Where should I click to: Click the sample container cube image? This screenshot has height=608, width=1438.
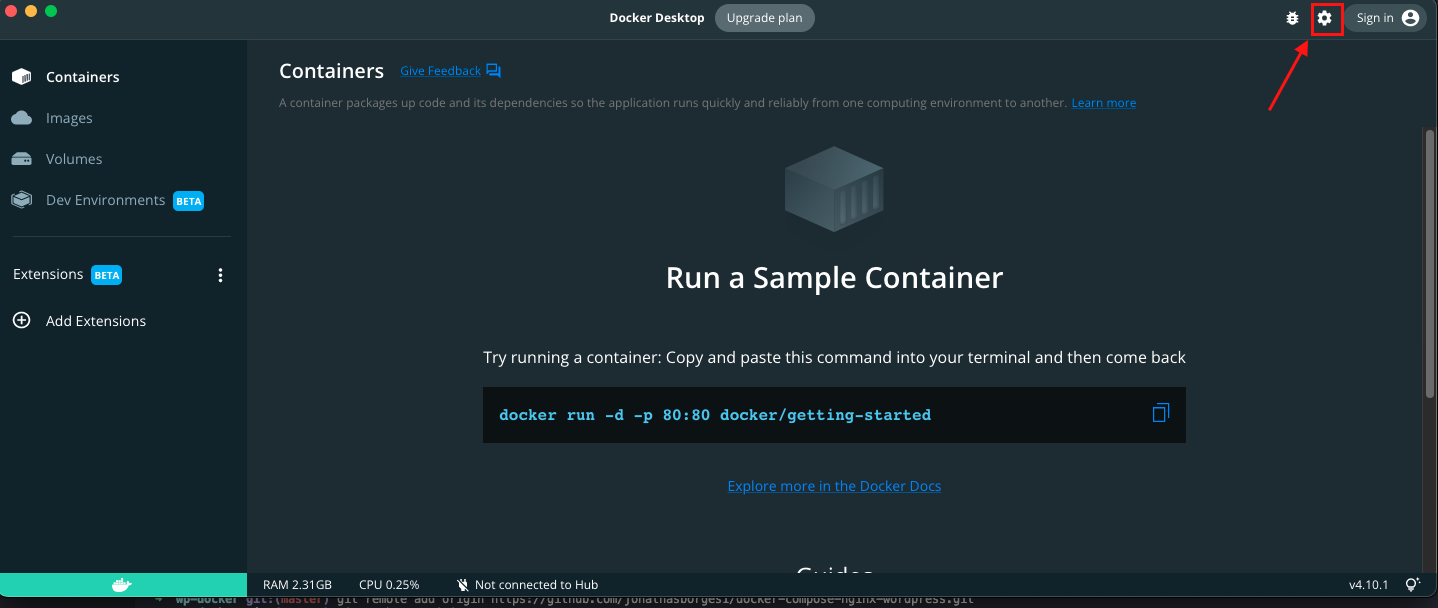pos(834,189)
